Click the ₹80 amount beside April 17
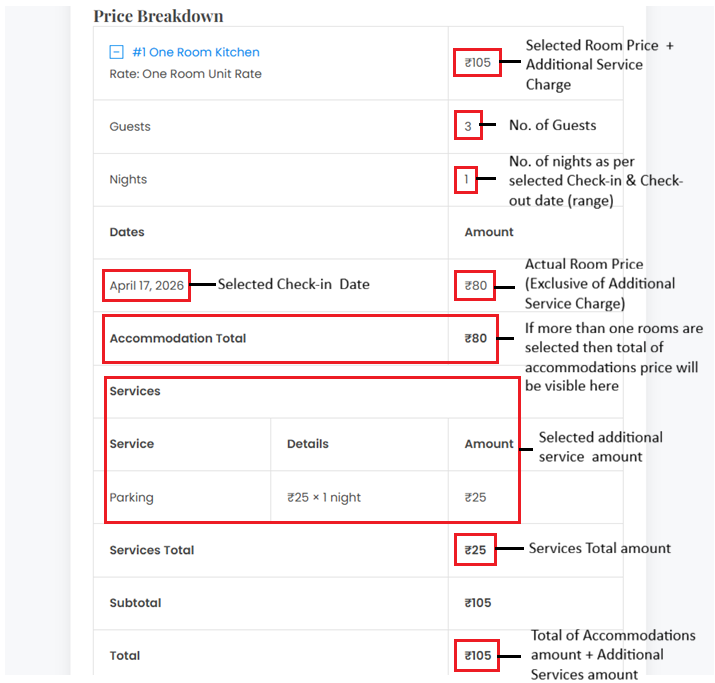 476,286
